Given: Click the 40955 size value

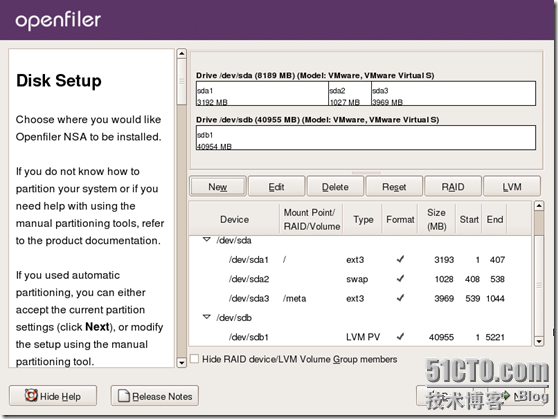Looking at the screenshot, I should click(x=441, y=337).
